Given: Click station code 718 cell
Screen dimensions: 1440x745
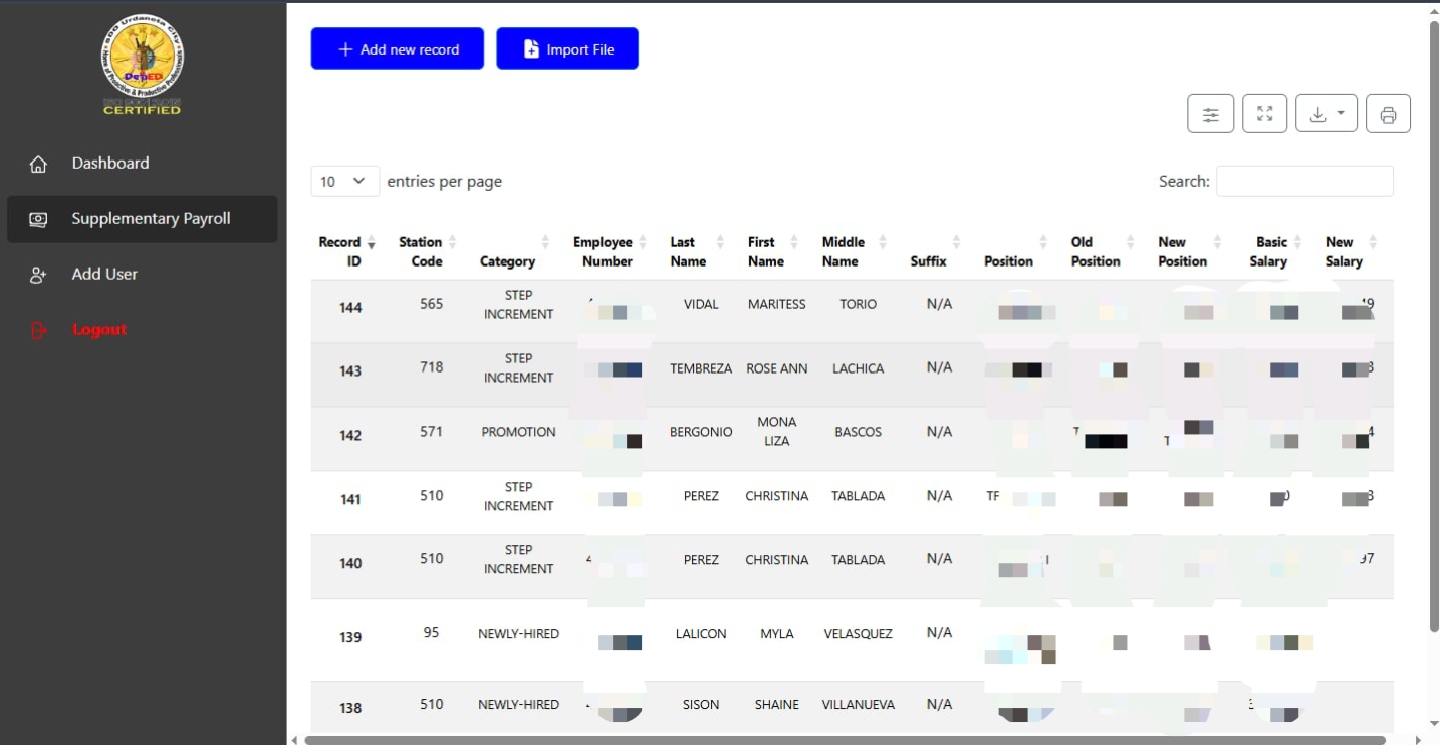Looking at the screenshot, I should pyautogui.click(x=431, y=367).
